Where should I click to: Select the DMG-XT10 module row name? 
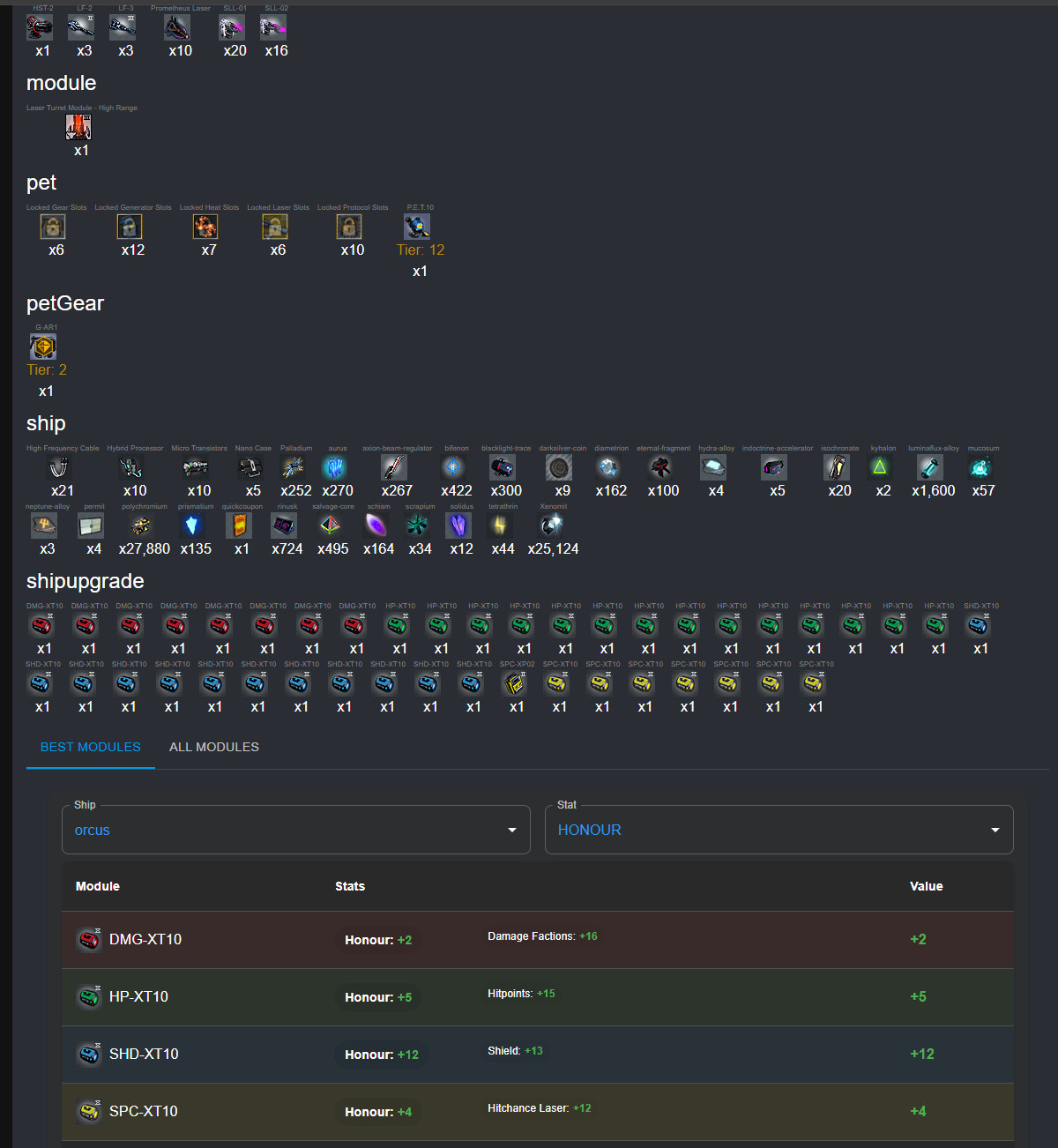click(x=145, y=940)
